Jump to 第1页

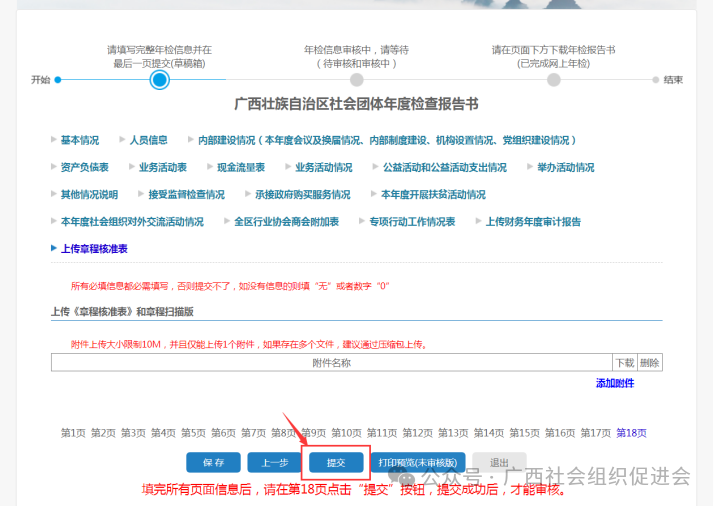point(73,433)
